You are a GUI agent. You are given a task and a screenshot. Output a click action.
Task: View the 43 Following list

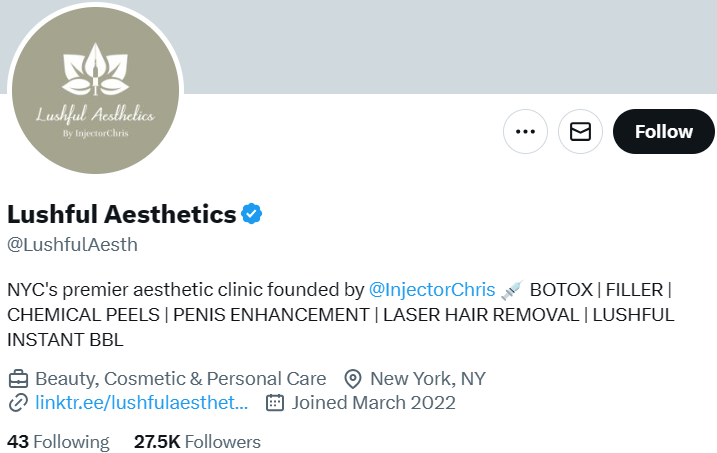(x=58, y=442)
